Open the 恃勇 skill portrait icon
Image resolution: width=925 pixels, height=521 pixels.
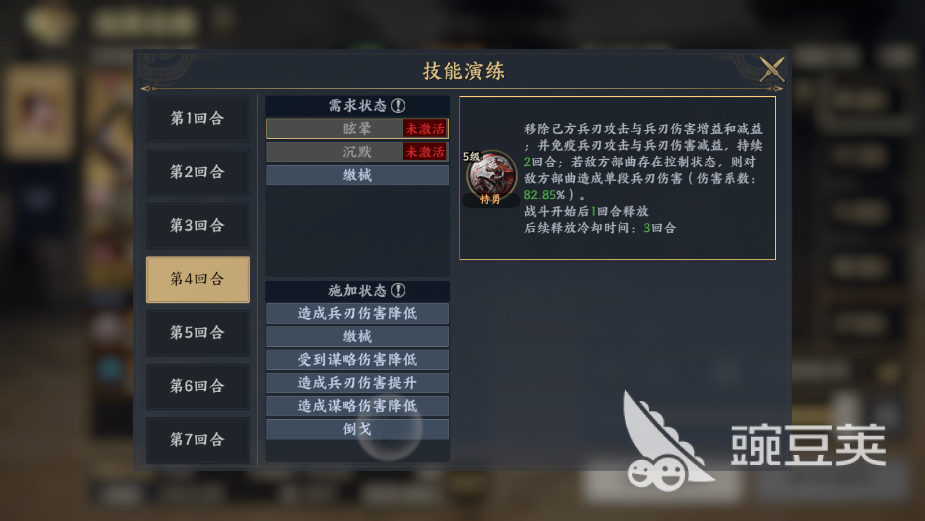tap(491, 176)
